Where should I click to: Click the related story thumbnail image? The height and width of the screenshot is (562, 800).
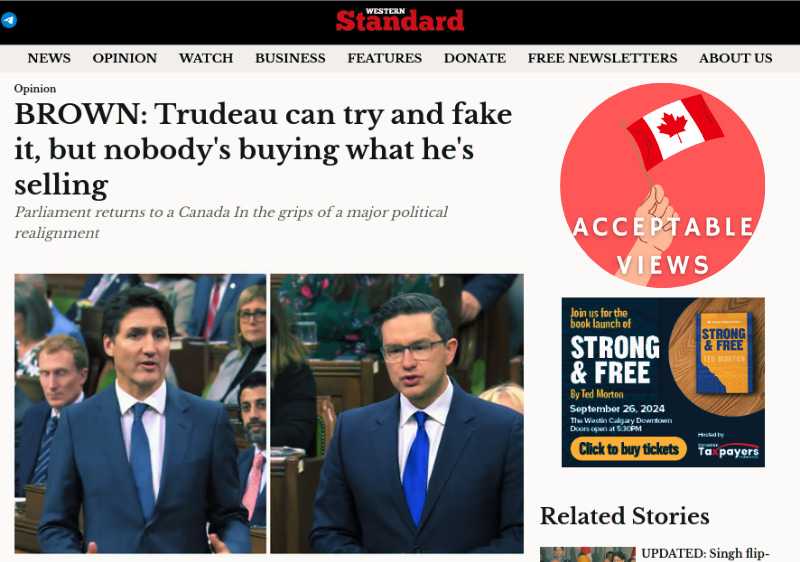(588, 554)
